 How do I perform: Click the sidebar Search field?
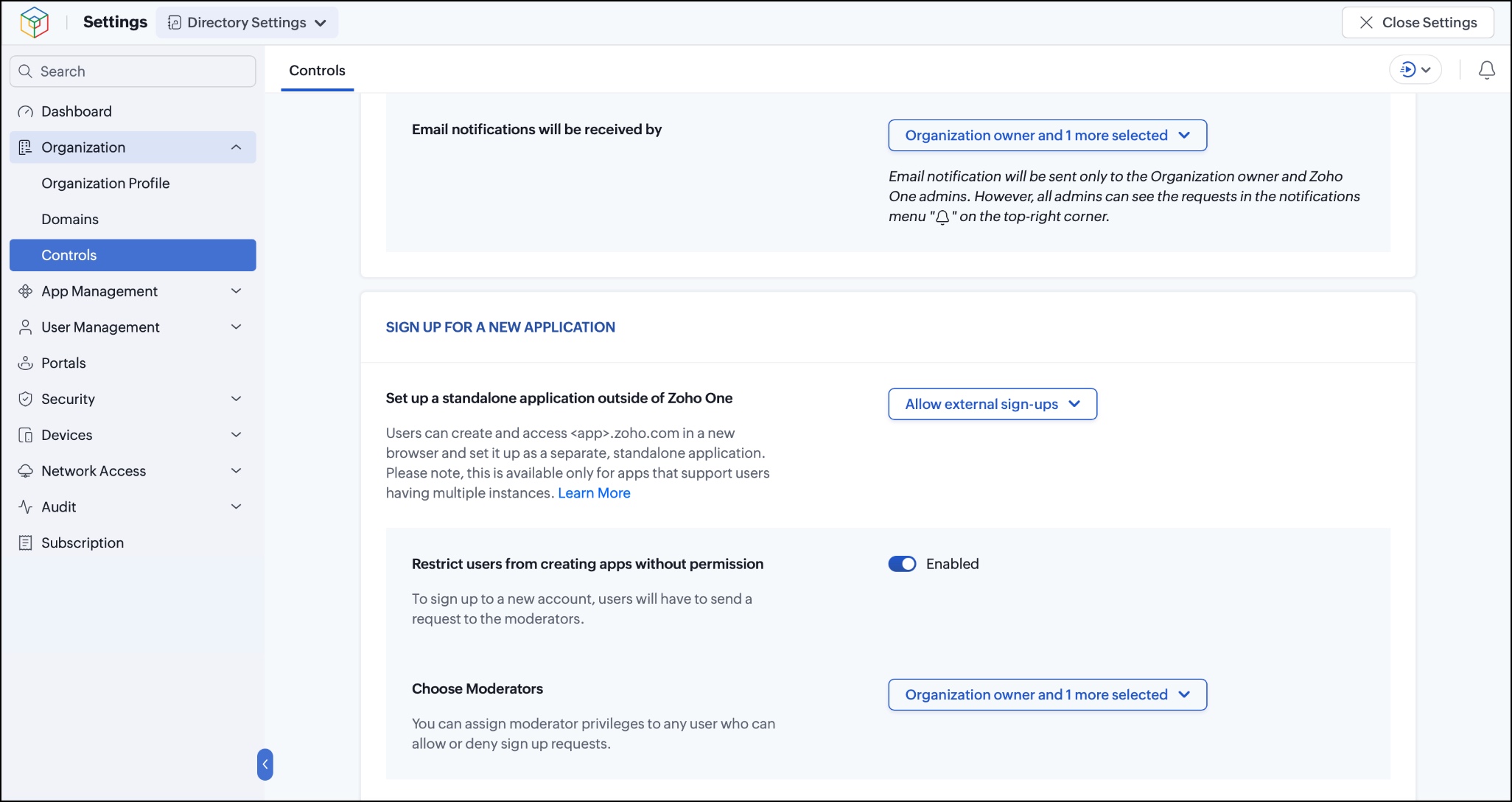(133, 72)
